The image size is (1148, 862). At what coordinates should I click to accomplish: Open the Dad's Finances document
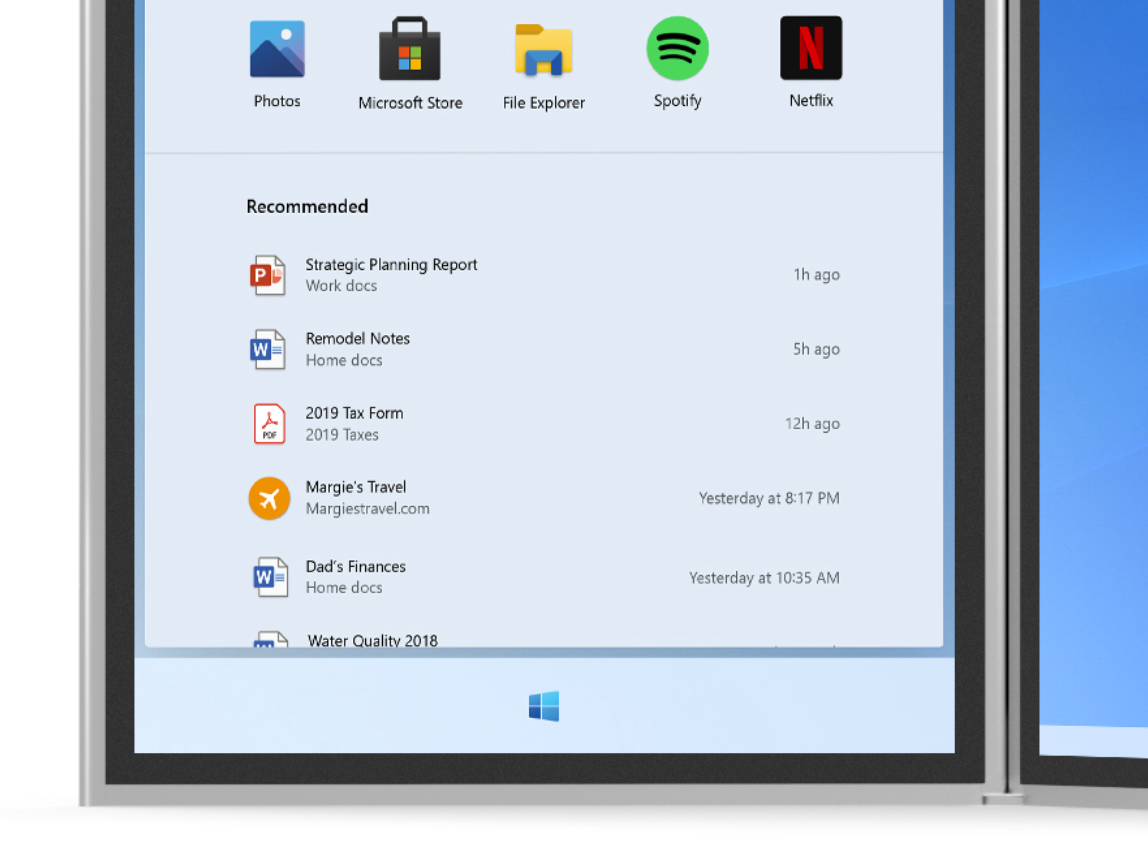pos(543,577)
